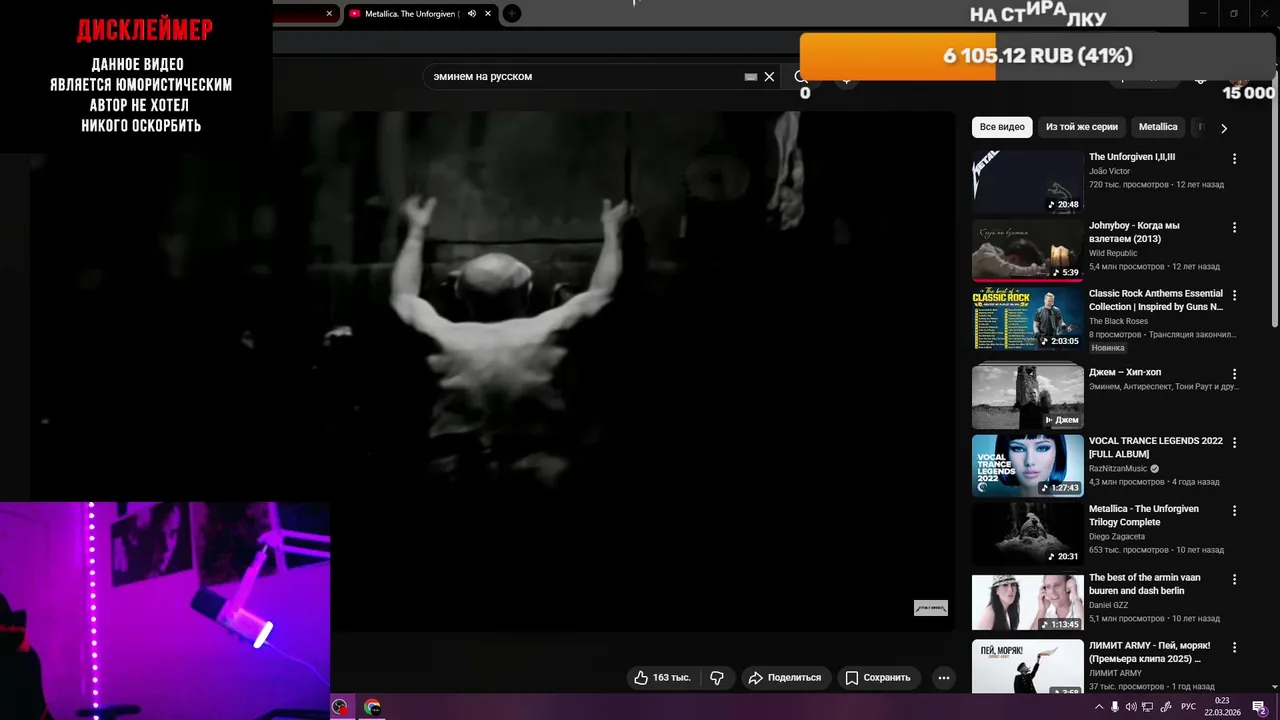This screenshot has width=1280, height=720.
Task: Close the Metallica Unforgiven tab
Action: tap(488, 13)
